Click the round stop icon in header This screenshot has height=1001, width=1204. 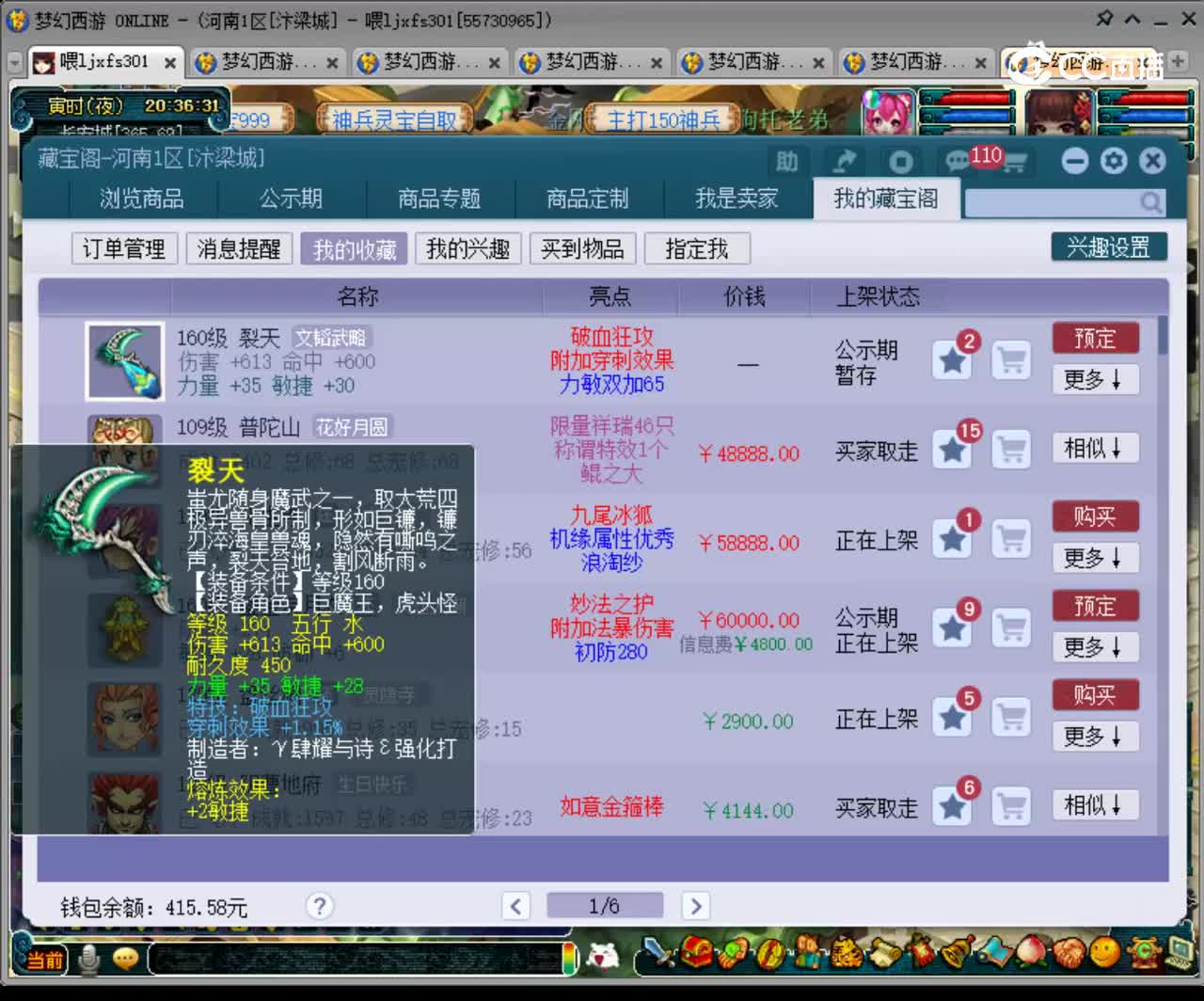pyautogui.click(x=900, y=162)
